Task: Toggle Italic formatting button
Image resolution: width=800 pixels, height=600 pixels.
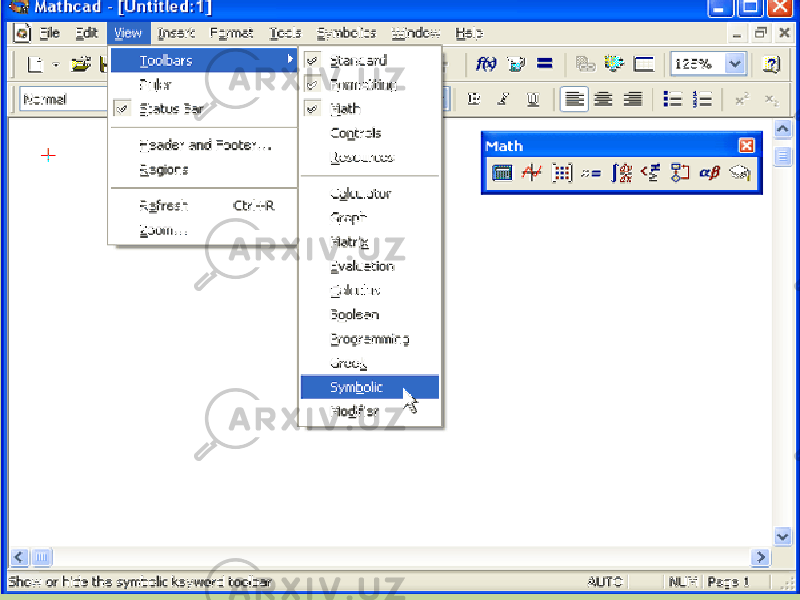Action: (x=504, y=99)
